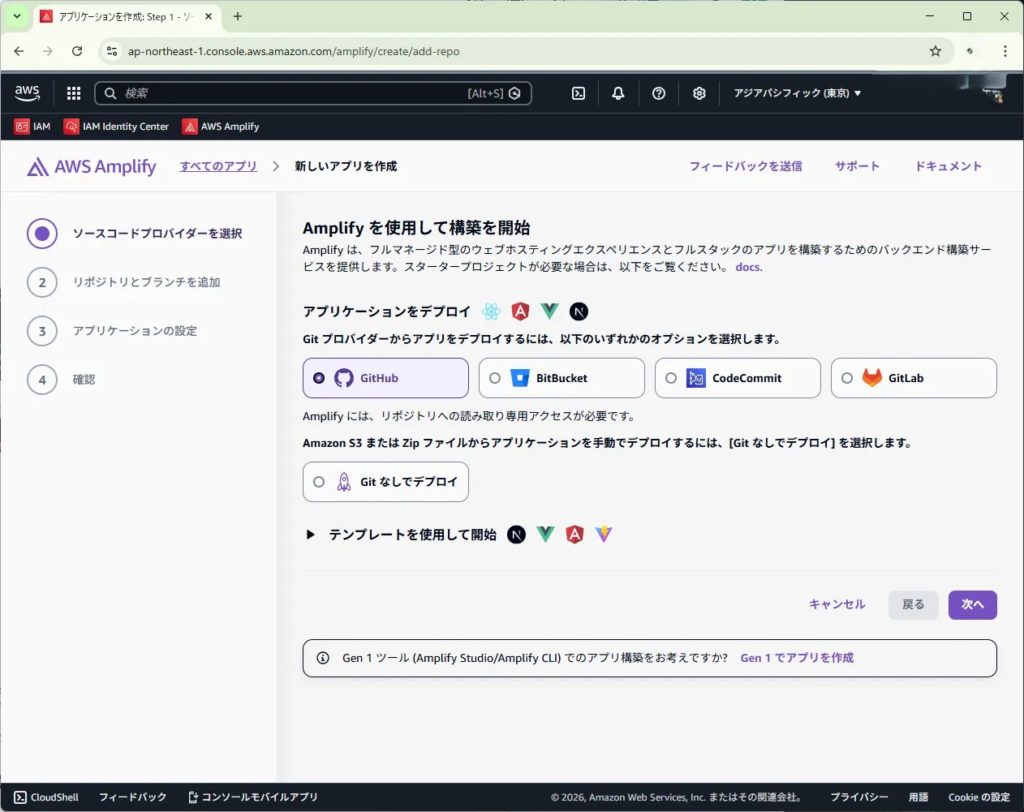Bookmark this page with the star icon
The image size is (1024, 812).
click(935, 51)
